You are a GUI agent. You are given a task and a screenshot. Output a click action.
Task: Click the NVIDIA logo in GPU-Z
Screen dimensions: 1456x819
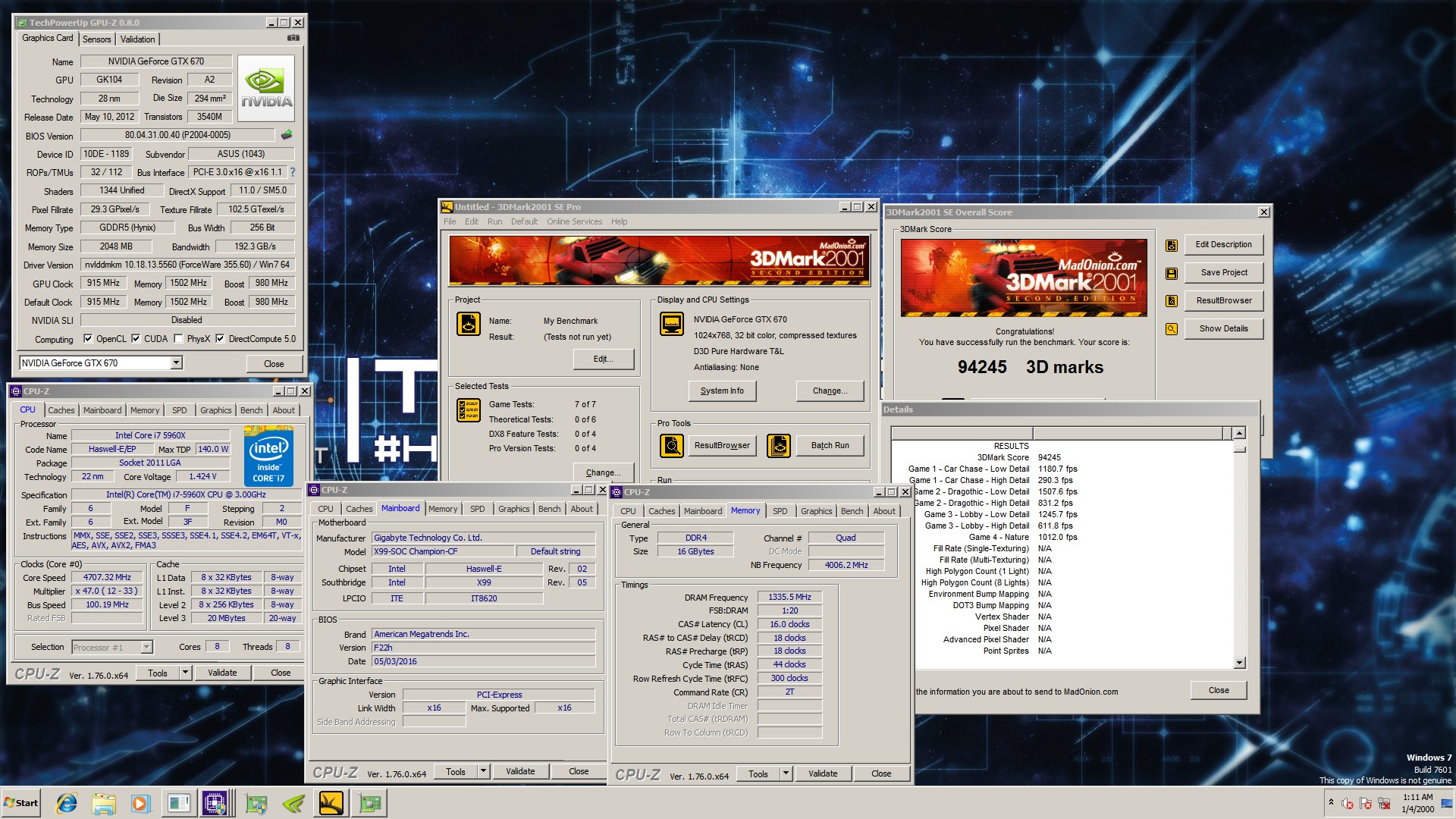tap(266, 89)
